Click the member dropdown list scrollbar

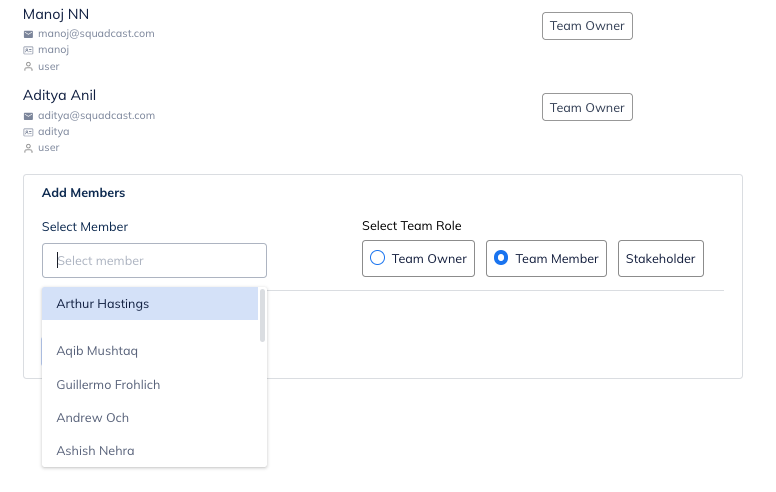(x=263, y=316)
